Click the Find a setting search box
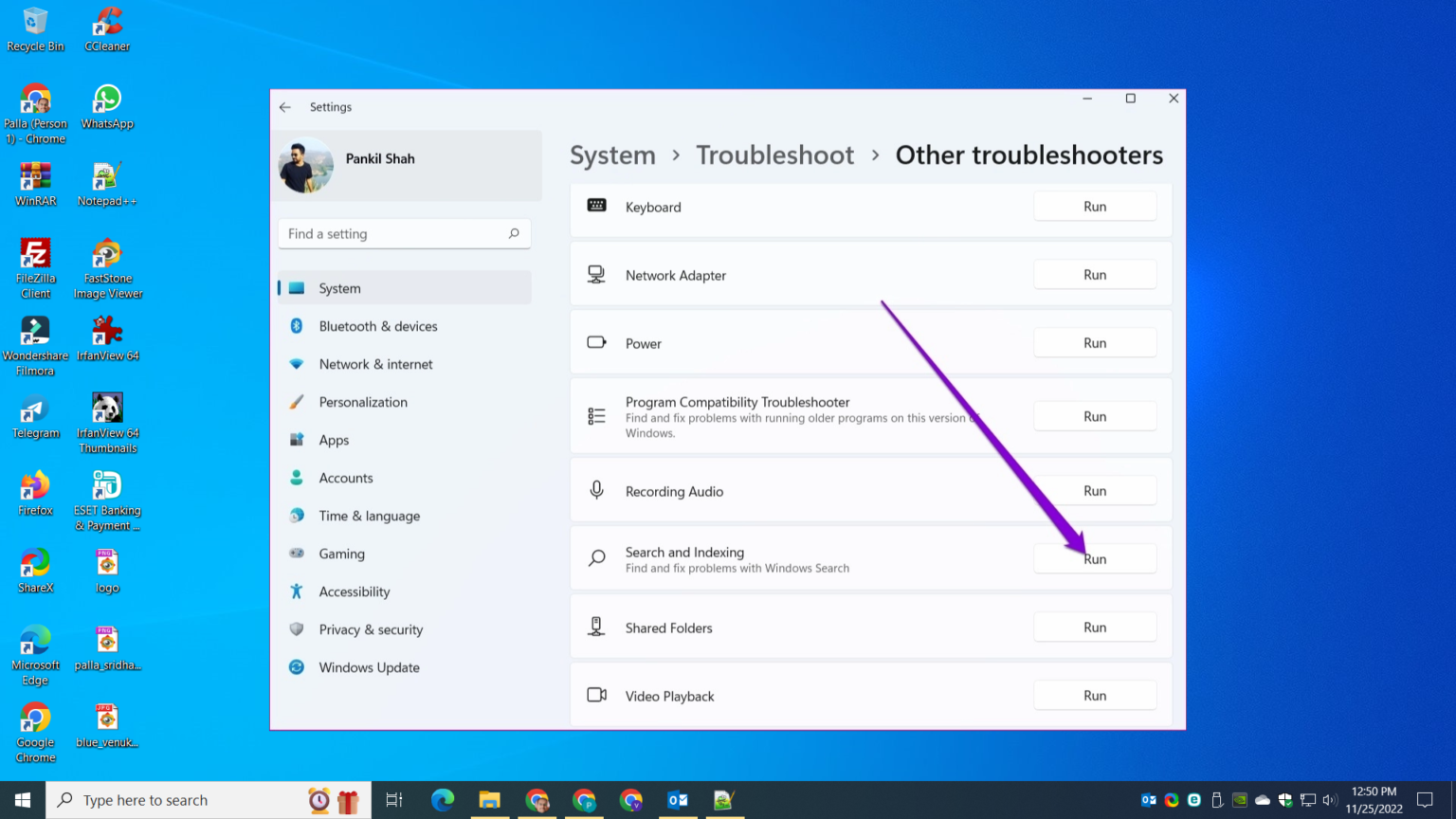 (x=404, y=233)
